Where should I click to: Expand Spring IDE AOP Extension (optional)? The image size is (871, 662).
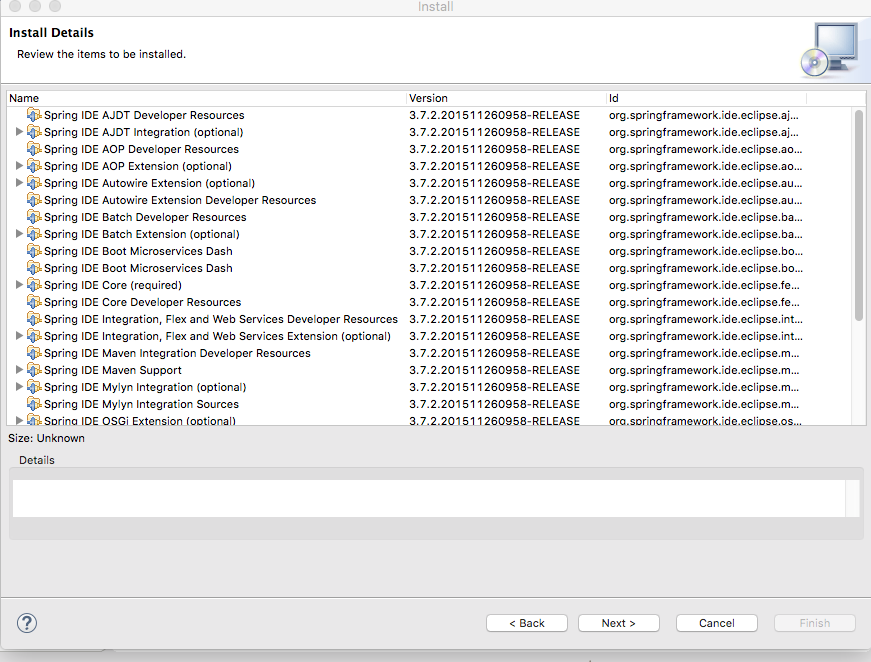[x=19, y=166]
